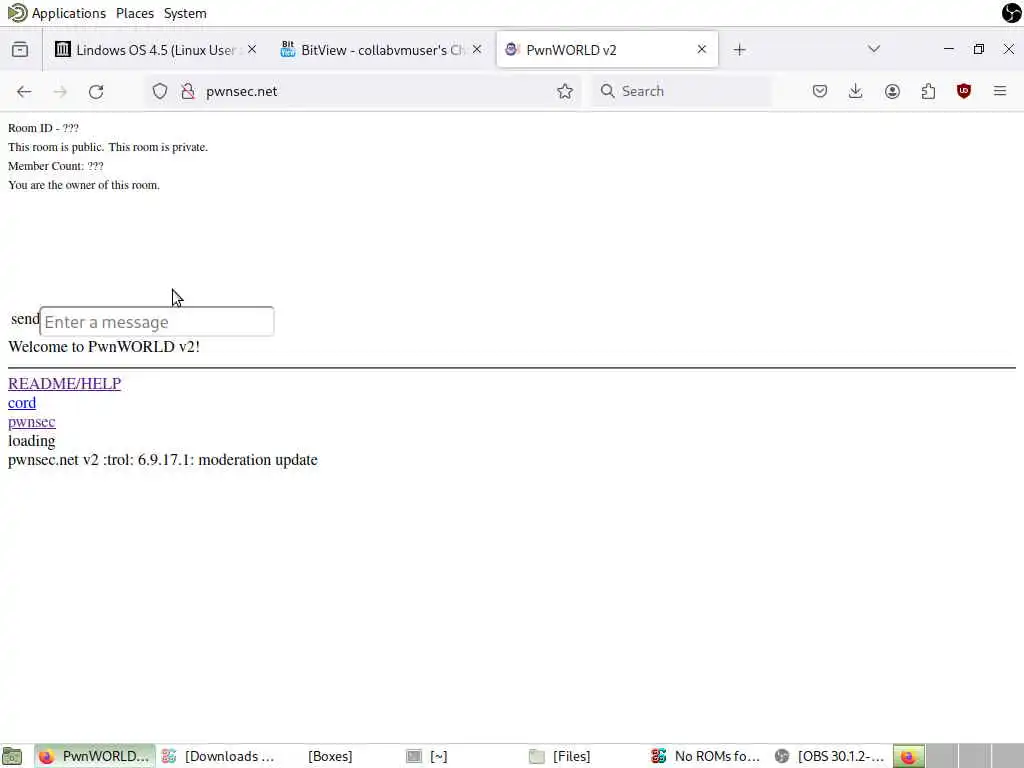Click the OBS icon in the top panel

tap(1012, 13)
